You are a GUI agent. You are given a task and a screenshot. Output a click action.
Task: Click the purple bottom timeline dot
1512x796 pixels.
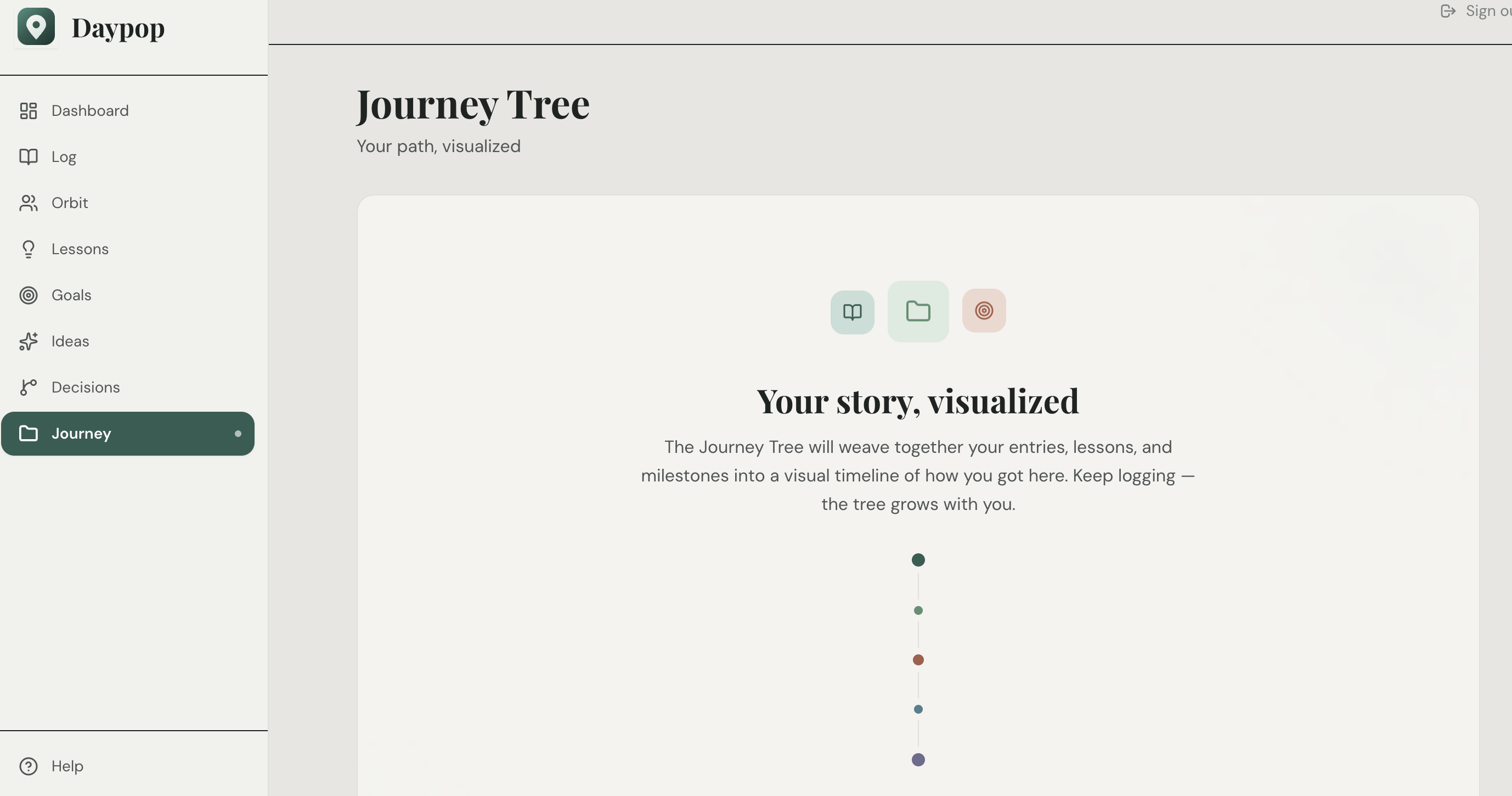(918, 760)
